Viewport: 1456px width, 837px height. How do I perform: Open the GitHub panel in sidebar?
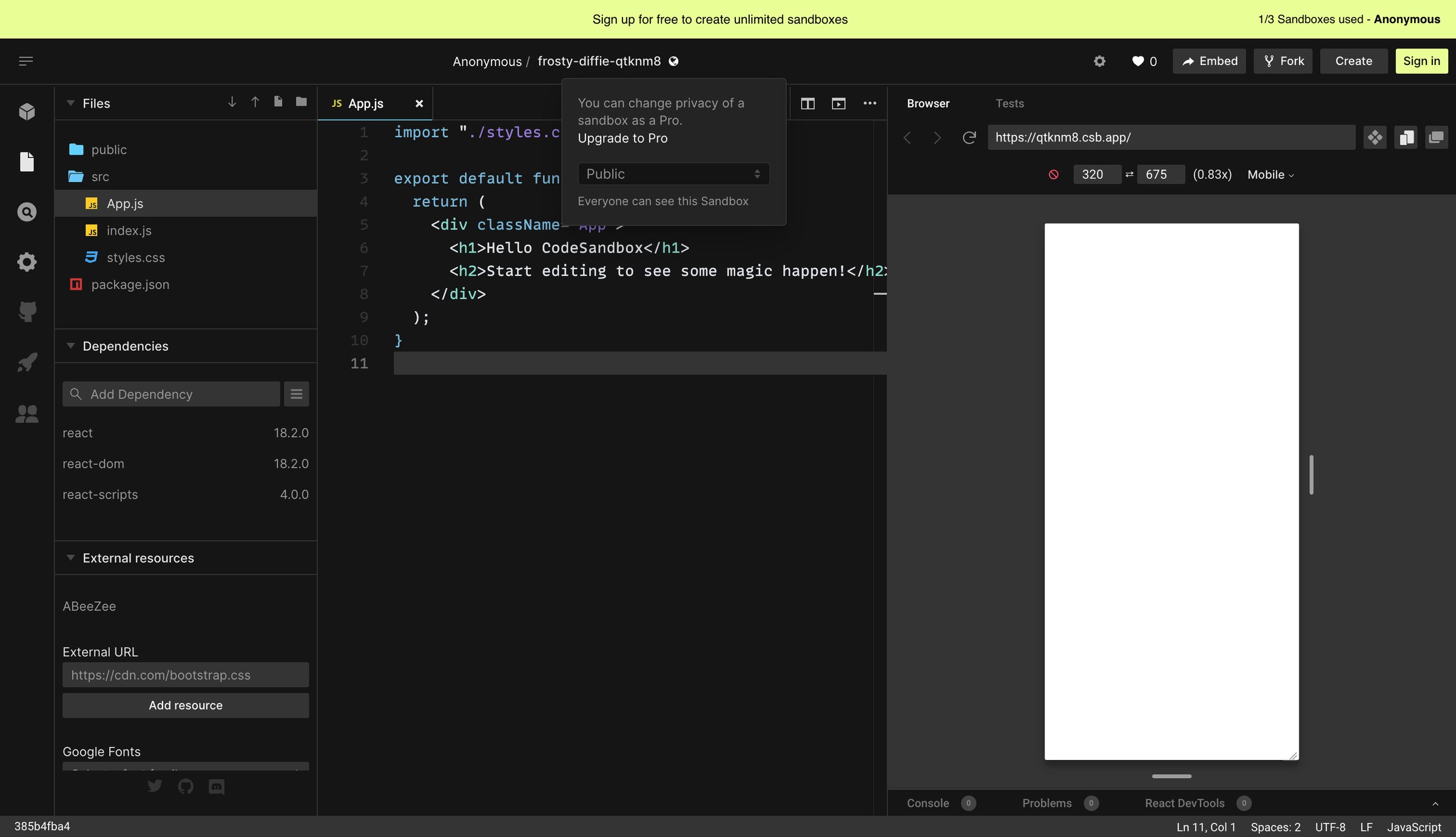[x=27, y=311]
